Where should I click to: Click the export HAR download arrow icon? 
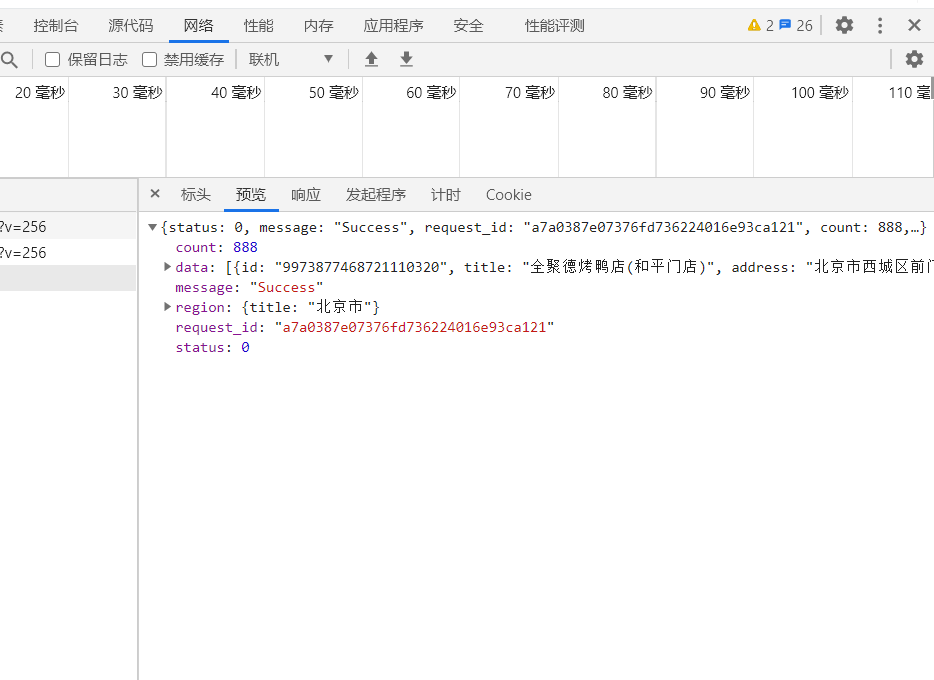[x=406, y=60]
